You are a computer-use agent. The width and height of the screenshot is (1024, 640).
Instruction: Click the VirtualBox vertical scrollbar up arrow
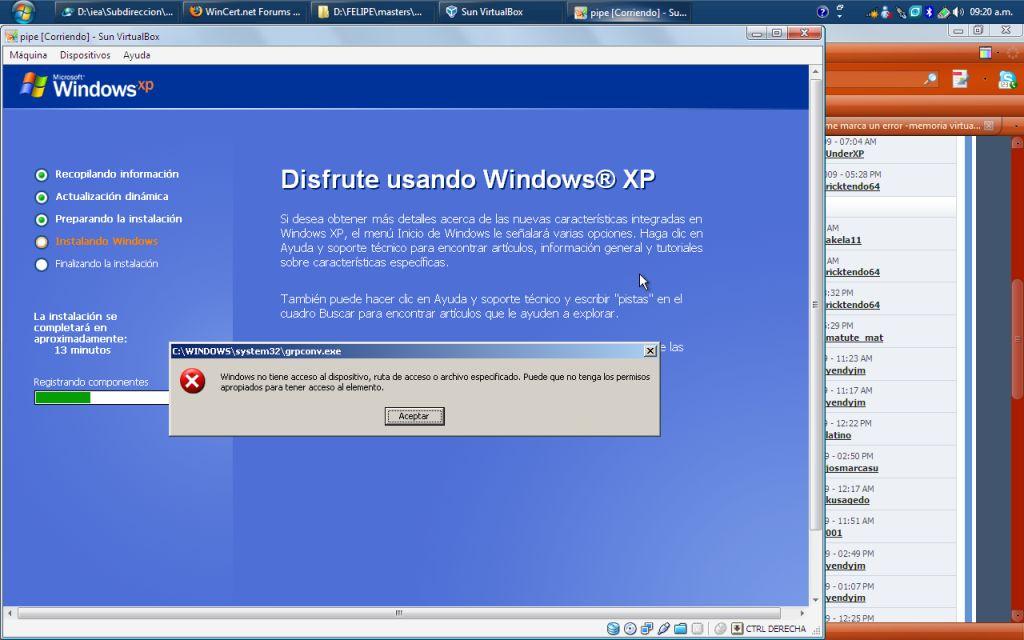click(816, 71)
